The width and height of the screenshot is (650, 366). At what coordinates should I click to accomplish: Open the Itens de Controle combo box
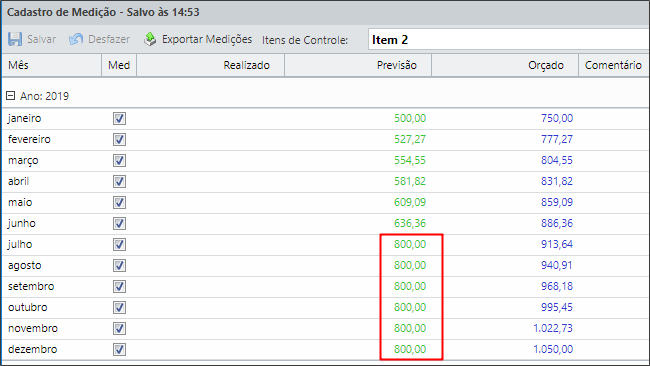[509, 39]
